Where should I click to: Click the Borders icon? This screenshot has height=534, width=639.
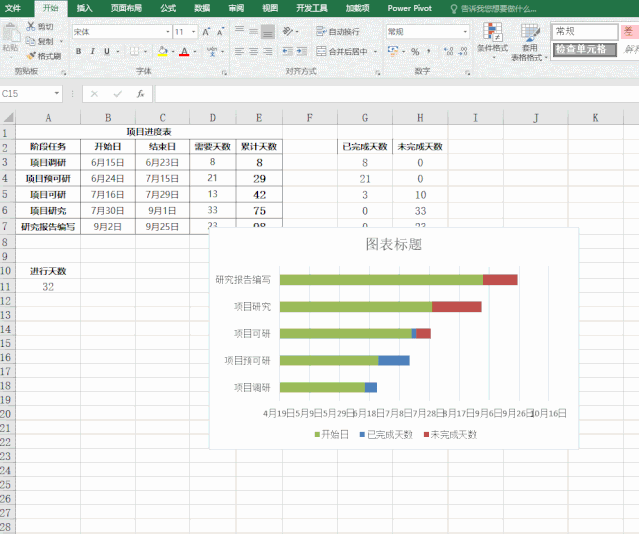point(134,51)
